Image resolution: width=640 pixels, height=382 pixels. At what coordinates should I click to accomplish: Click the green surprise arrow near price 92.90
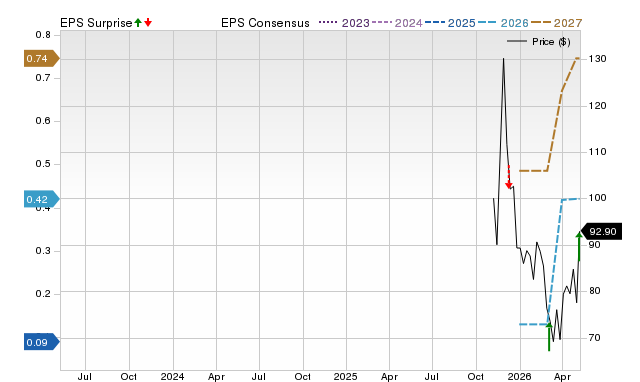(579, 246)
